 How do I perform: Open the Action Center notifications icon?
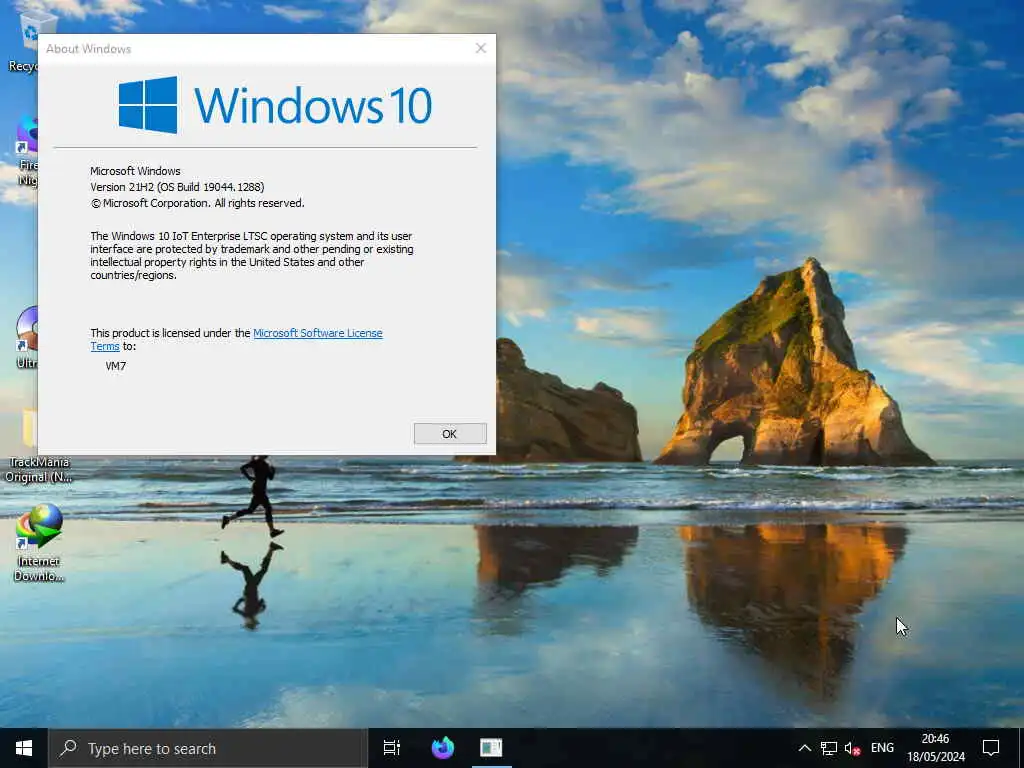click(x=991, y=748)
